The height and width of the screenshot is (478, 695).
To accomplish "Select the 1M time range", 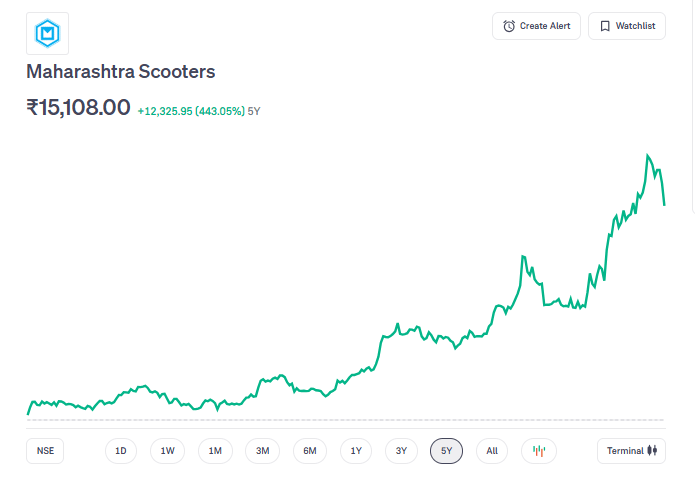I will 215,451.
